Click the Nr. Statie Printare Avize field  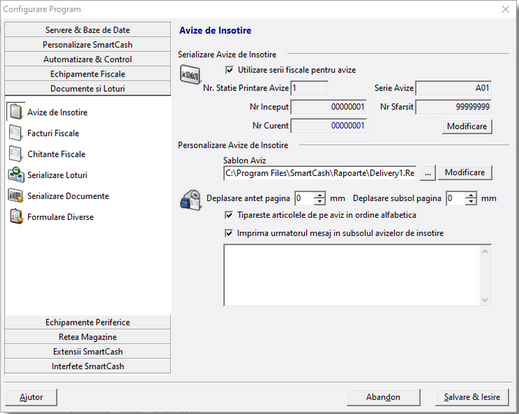pos(309,88)
